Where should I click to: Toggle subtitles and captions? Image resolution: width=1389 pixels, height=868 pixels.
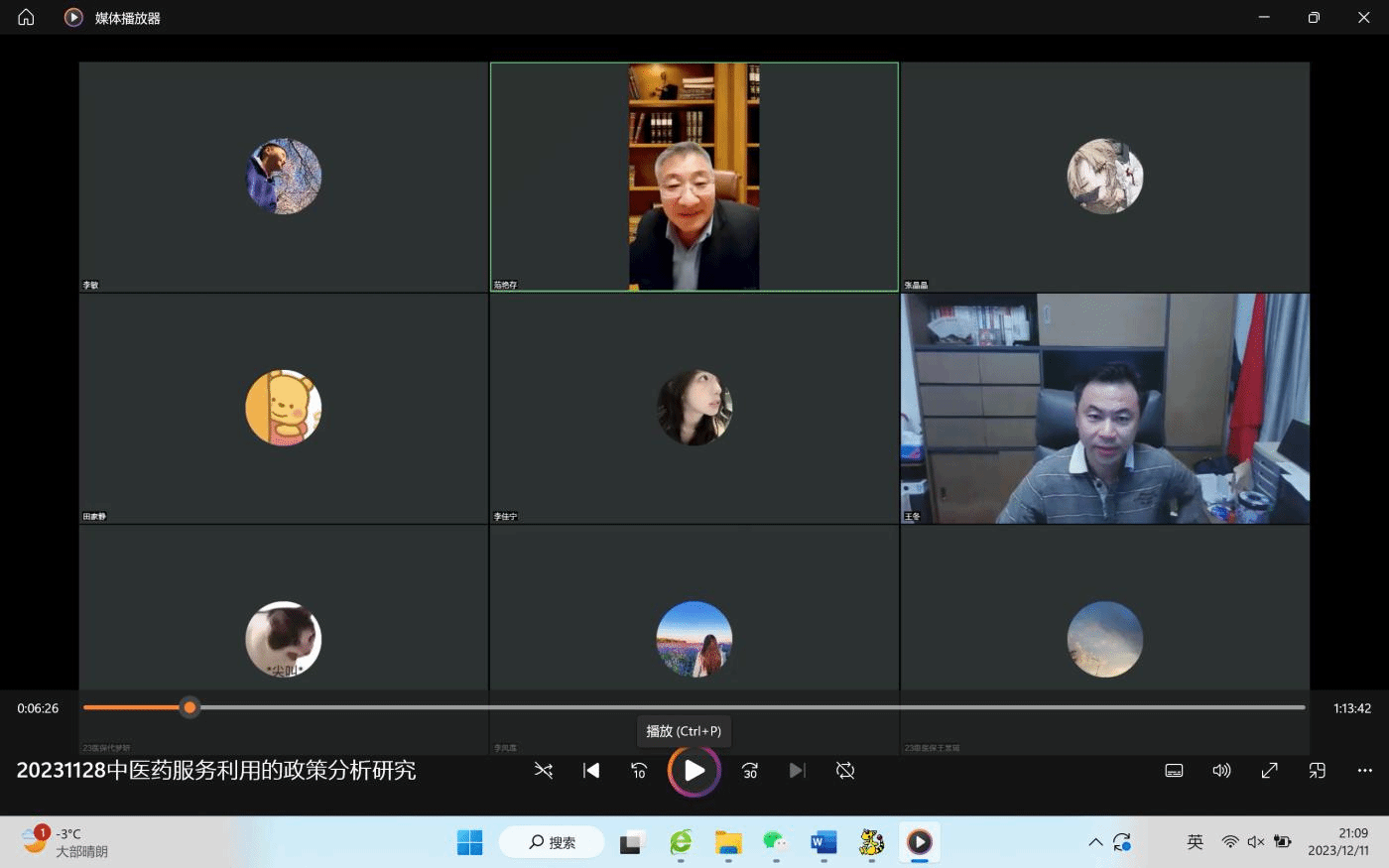(1174, 771)
